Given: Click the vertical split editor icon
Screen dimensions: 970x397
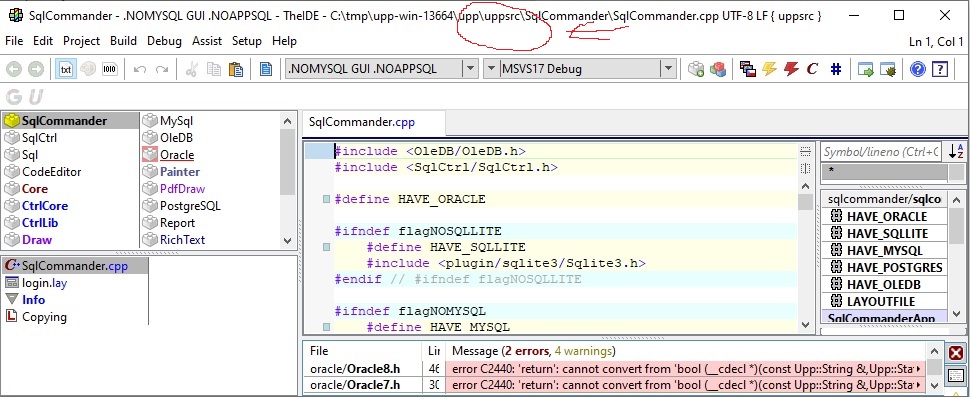Looking at the screenshot, I should tap(805, 168).
